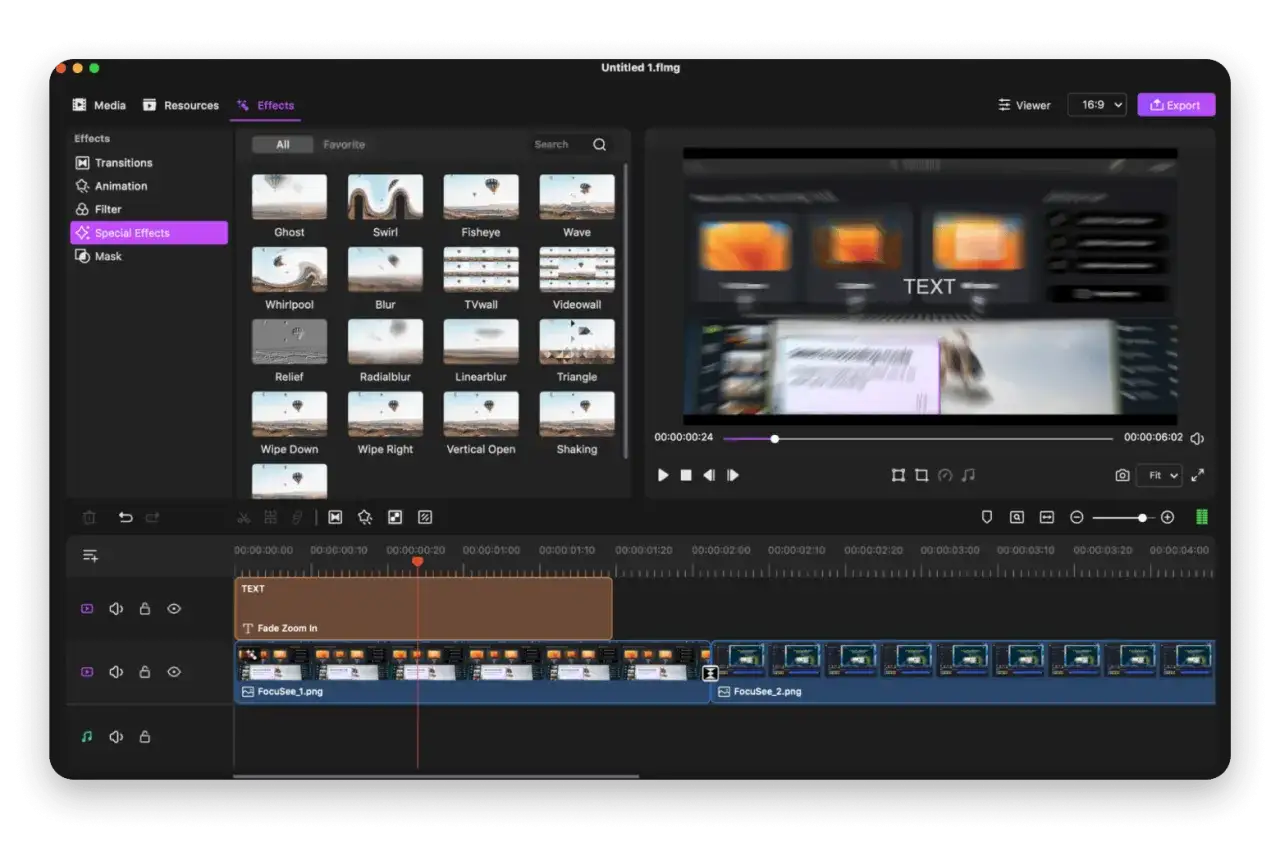The image size is (1280, 847).
Task: Switch to the Media tab
Action: (99, 105)
